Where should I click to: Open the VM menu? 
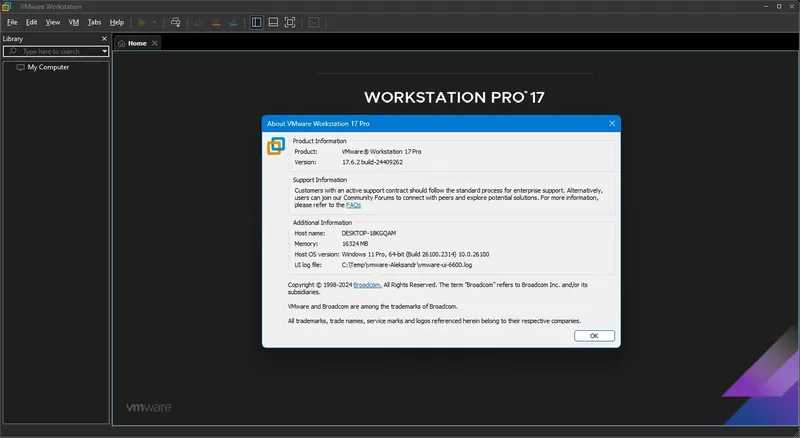[74, 22]
